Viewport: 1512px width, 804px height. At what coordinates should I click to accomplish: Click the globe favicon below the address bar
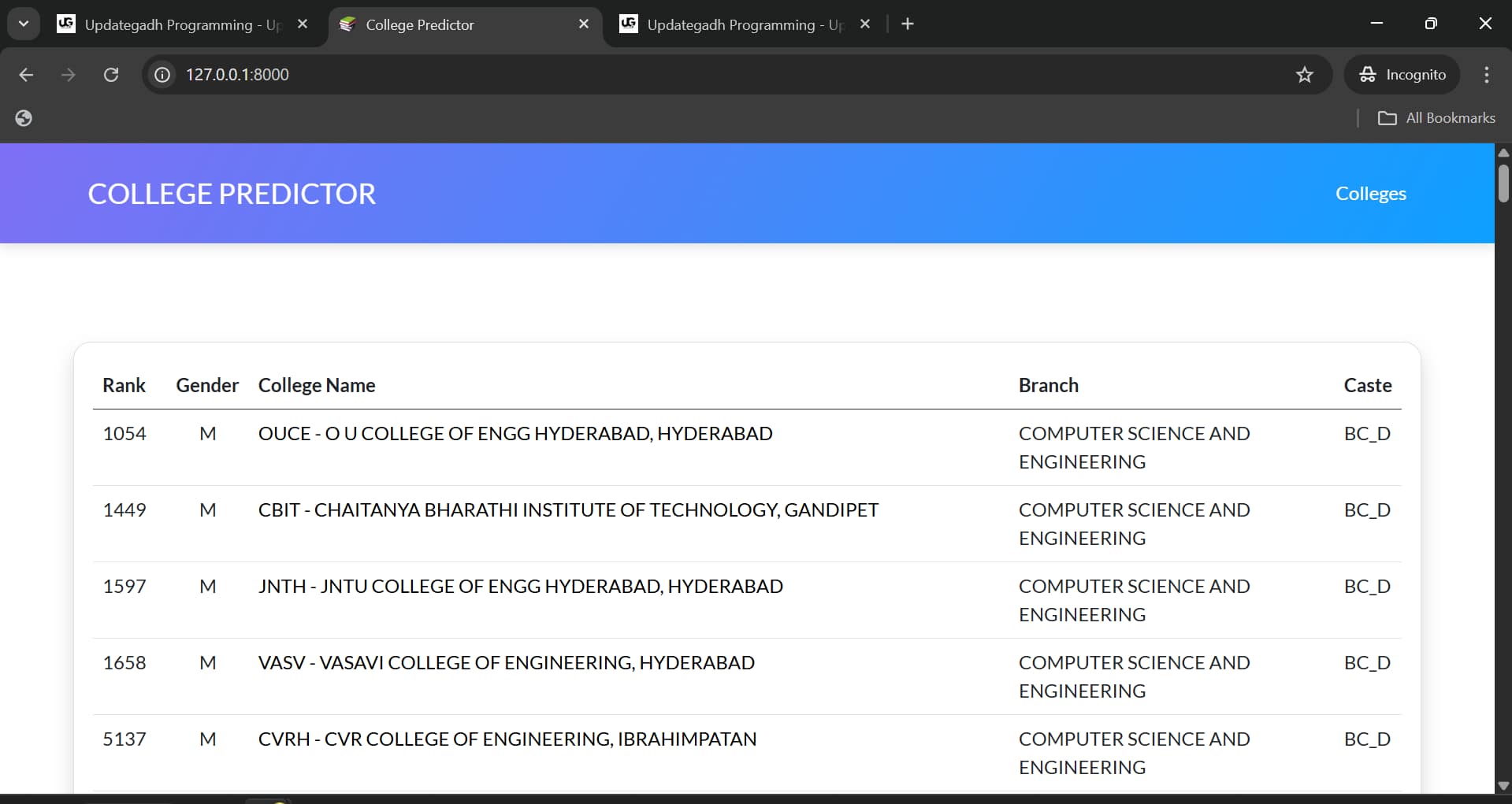tap(24, 117)
